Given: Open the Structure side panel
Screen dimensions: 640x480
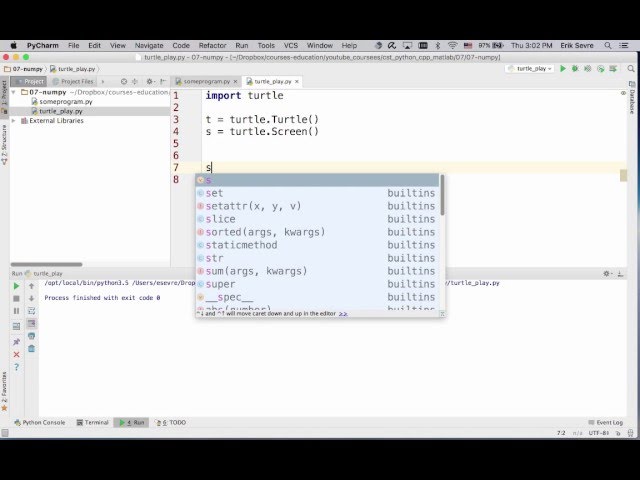Looking at the screenshot, I should (x=4, y=145).
